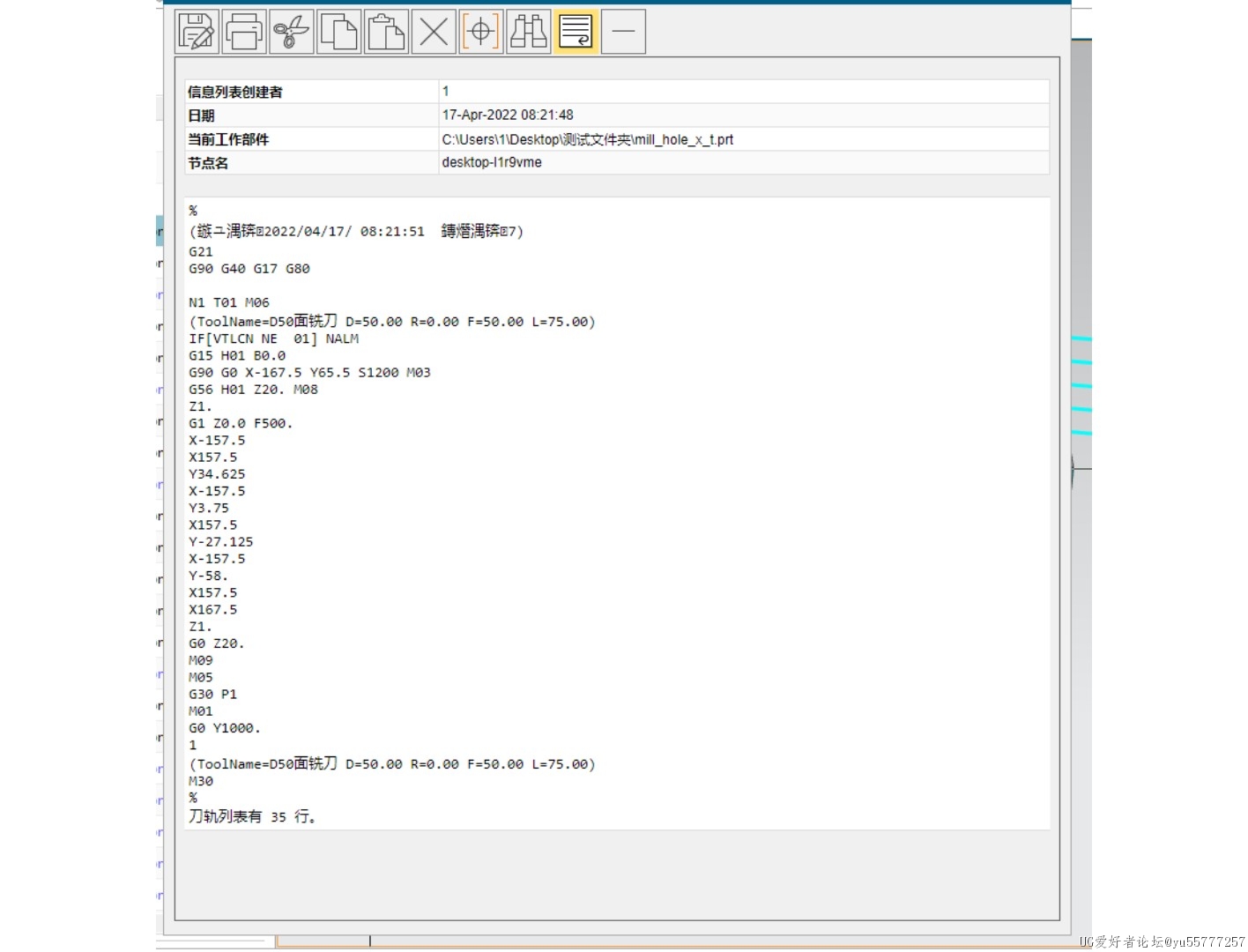The height and width of the screenshot is (952, 1248).
Task: Click the M09 coolant off line
Action: (x=201, y=661)
